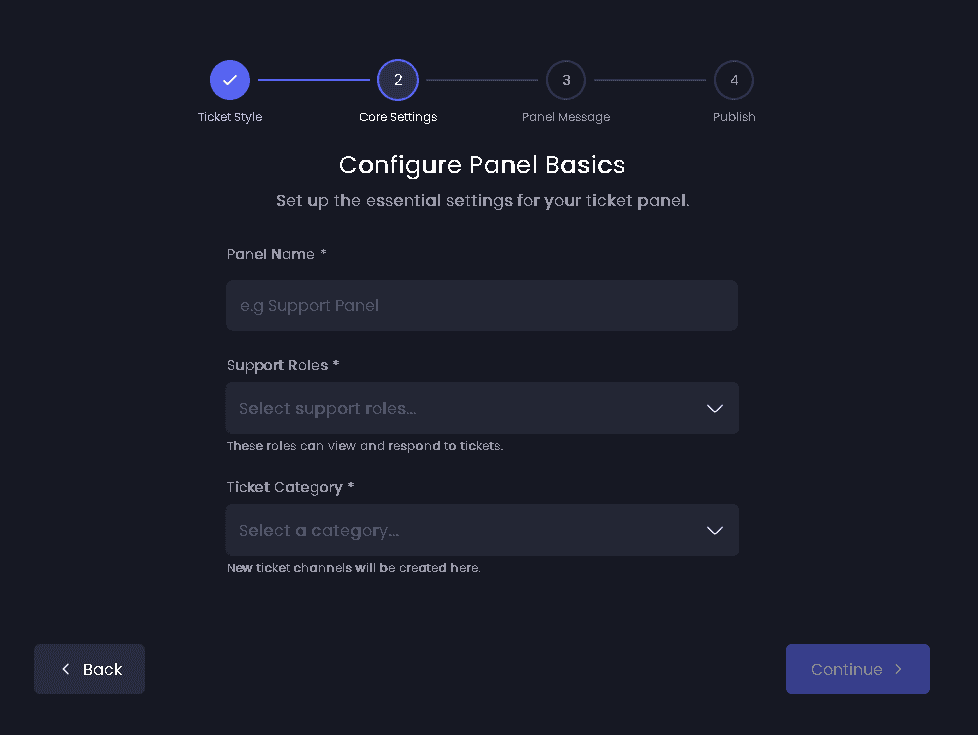Screen dimensions: 978x735
Task: Click the chevron on Ticket Category field
Action: [x=714, y=530]
